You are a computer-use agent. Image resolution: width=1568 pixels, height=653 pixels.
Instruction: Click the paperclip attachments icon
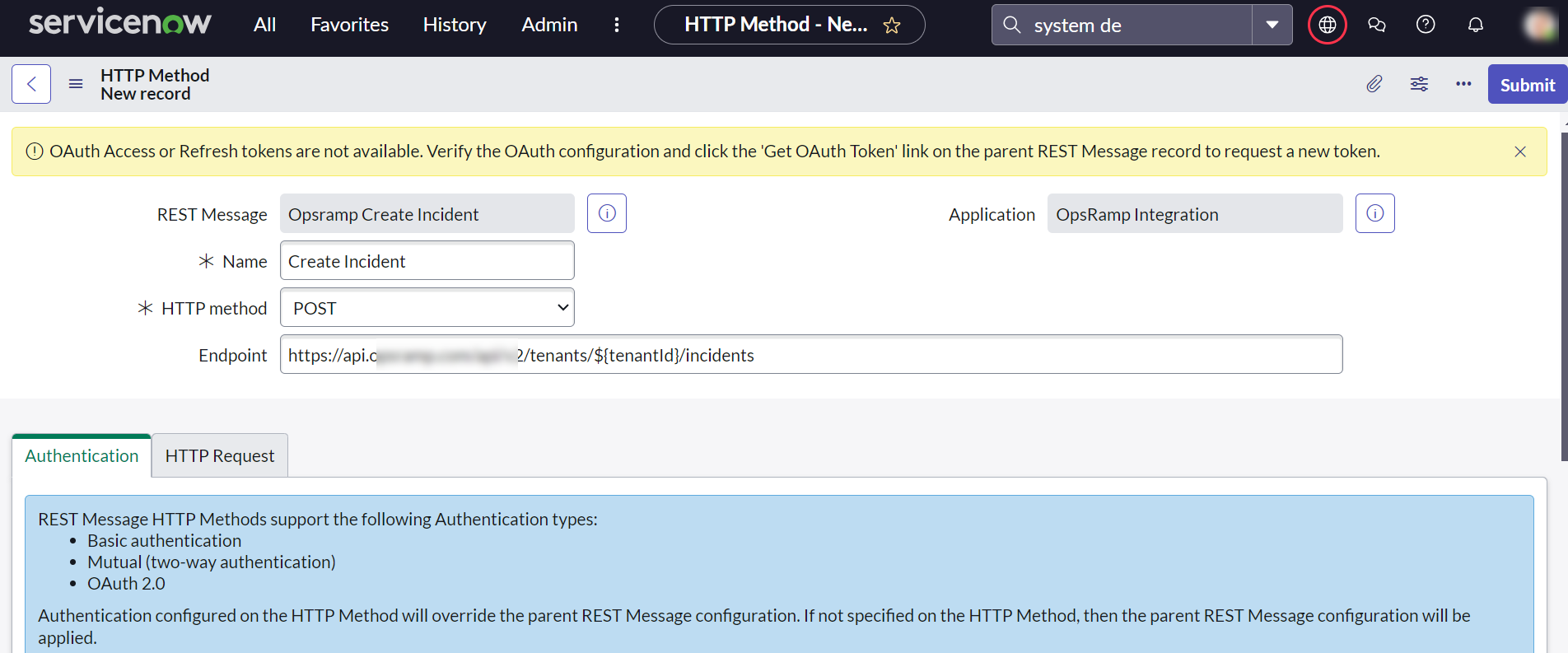click(1374, 84)
